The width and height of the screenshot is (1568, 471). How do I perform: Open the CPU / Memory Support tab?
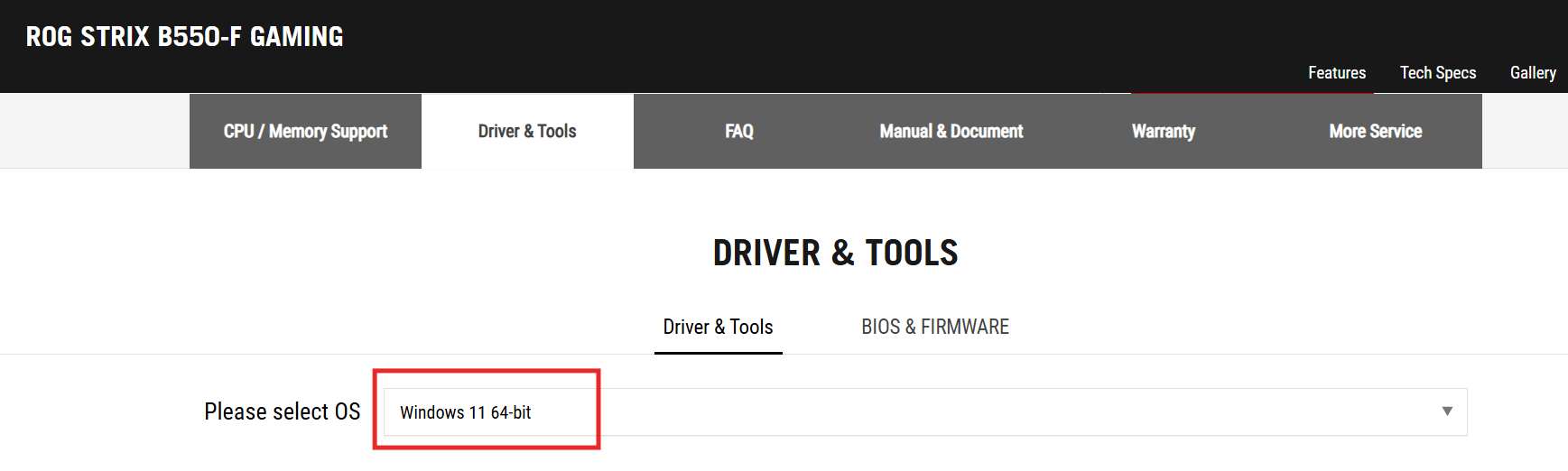pos(305,131)
